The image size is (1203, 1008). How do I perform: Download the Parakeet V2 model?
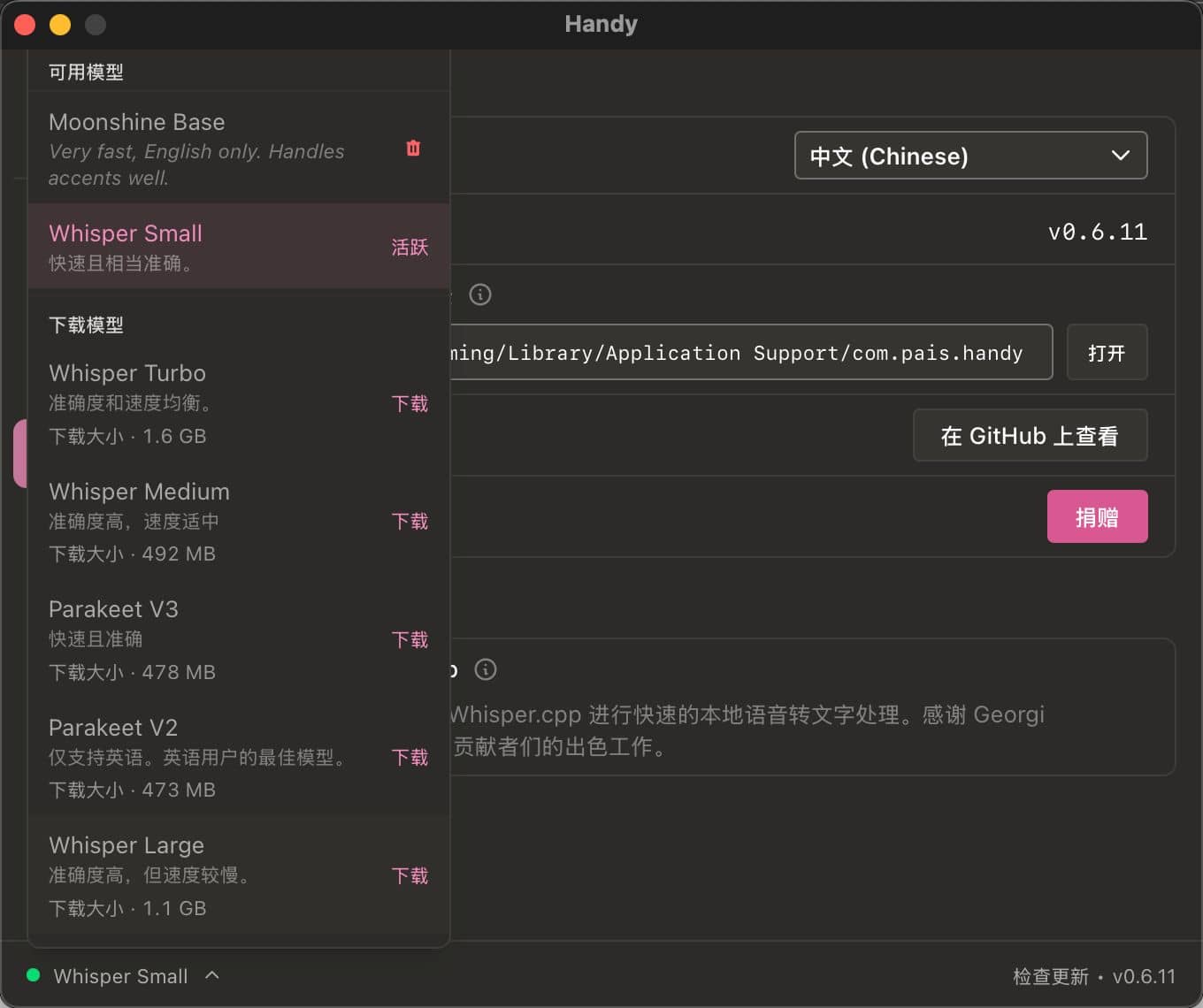410,758
